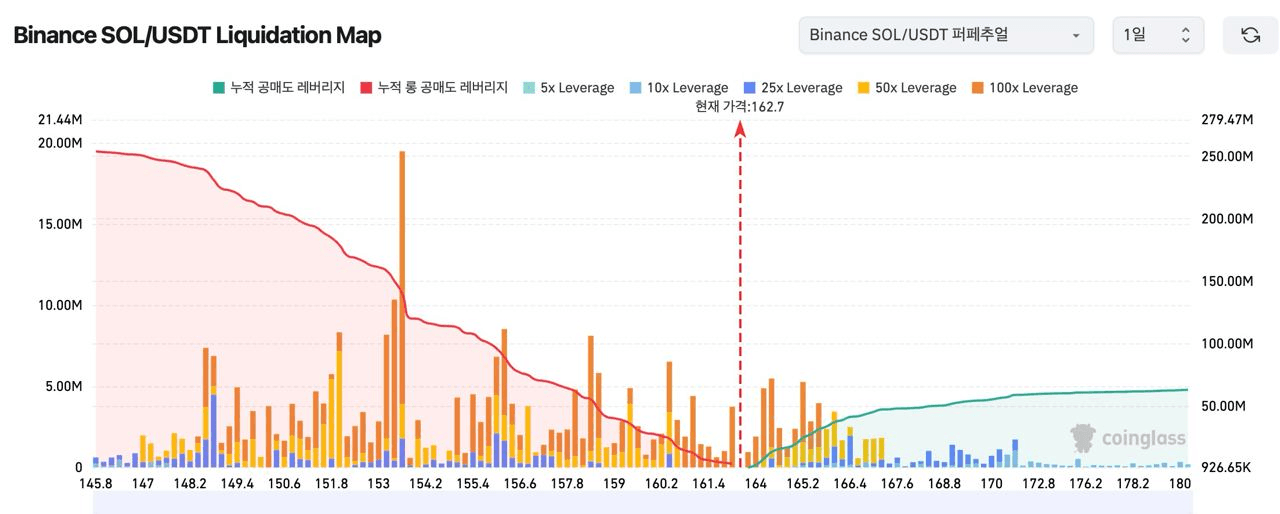The image size is (1280, 514).
Task: Click the 170 x-axis price label
Action: 991,484
